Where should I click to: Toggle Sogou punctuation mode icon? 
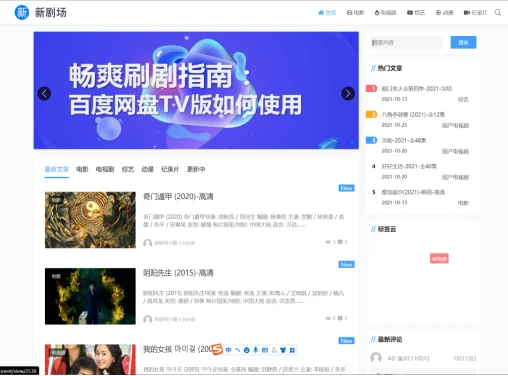click(x=237, y=350)
